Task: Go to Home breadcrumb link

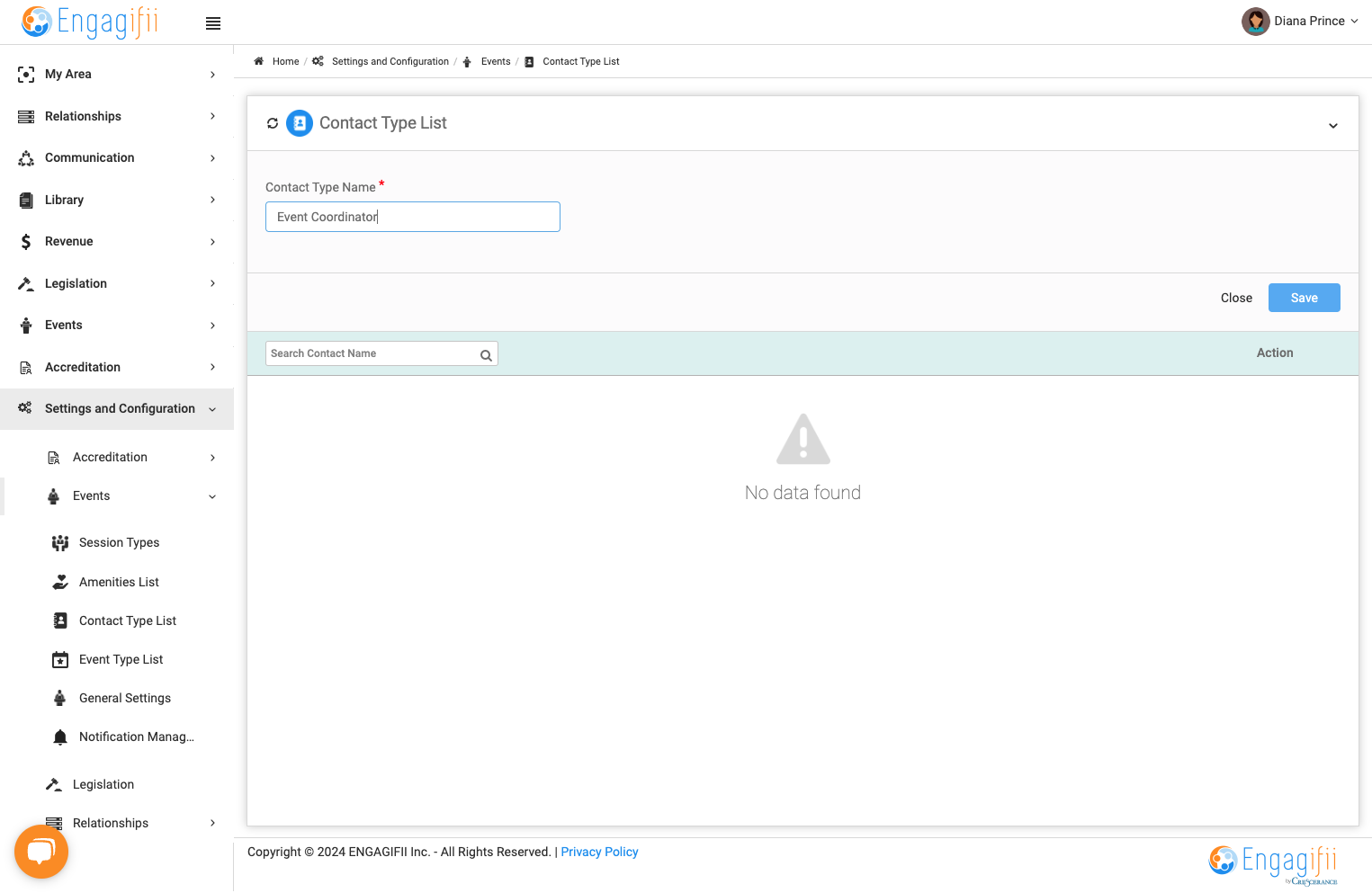Action: [285, 61]
